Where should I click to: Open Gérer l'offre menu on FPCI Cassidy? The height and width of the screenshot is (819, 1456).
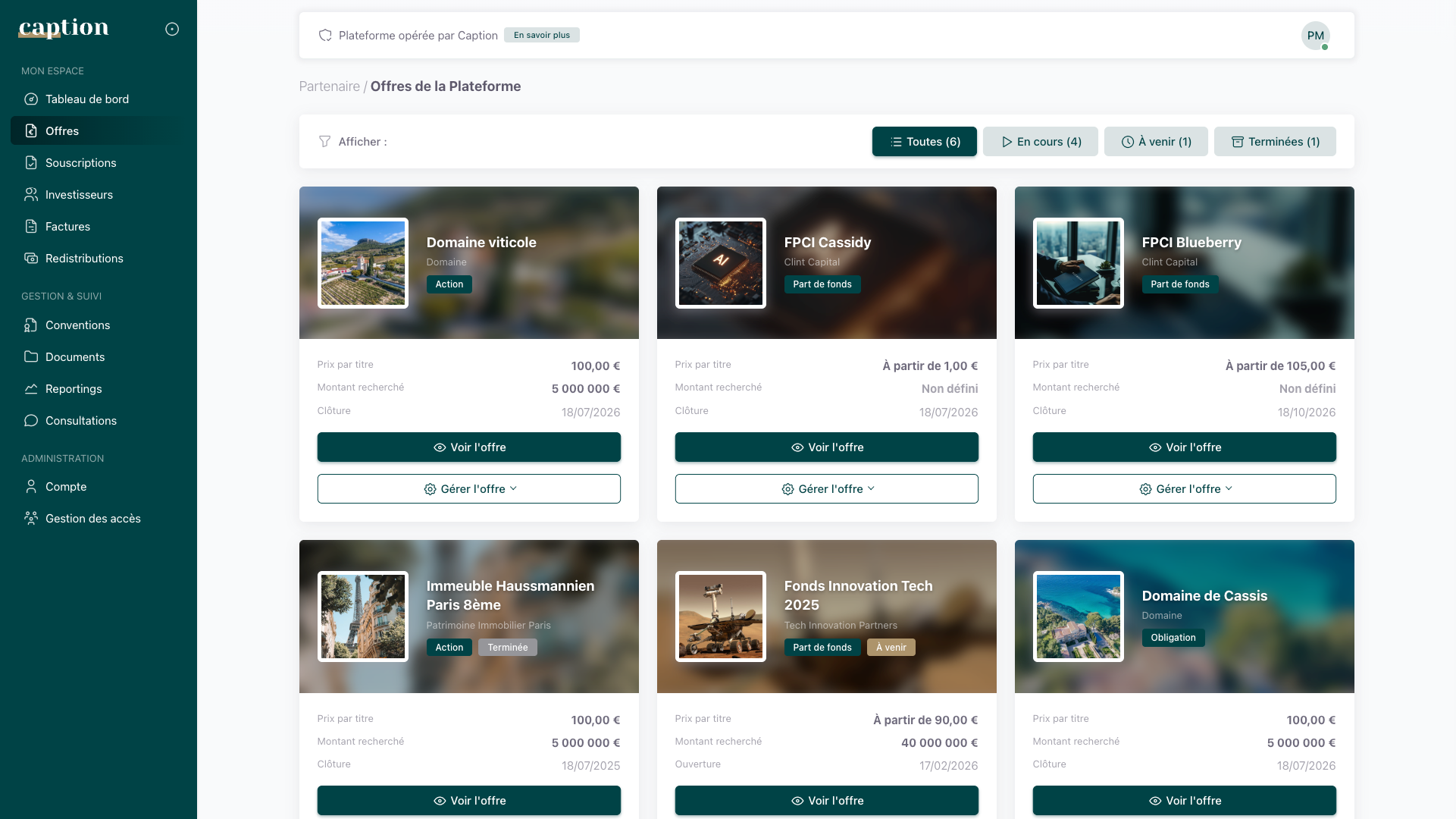[826, 488]
